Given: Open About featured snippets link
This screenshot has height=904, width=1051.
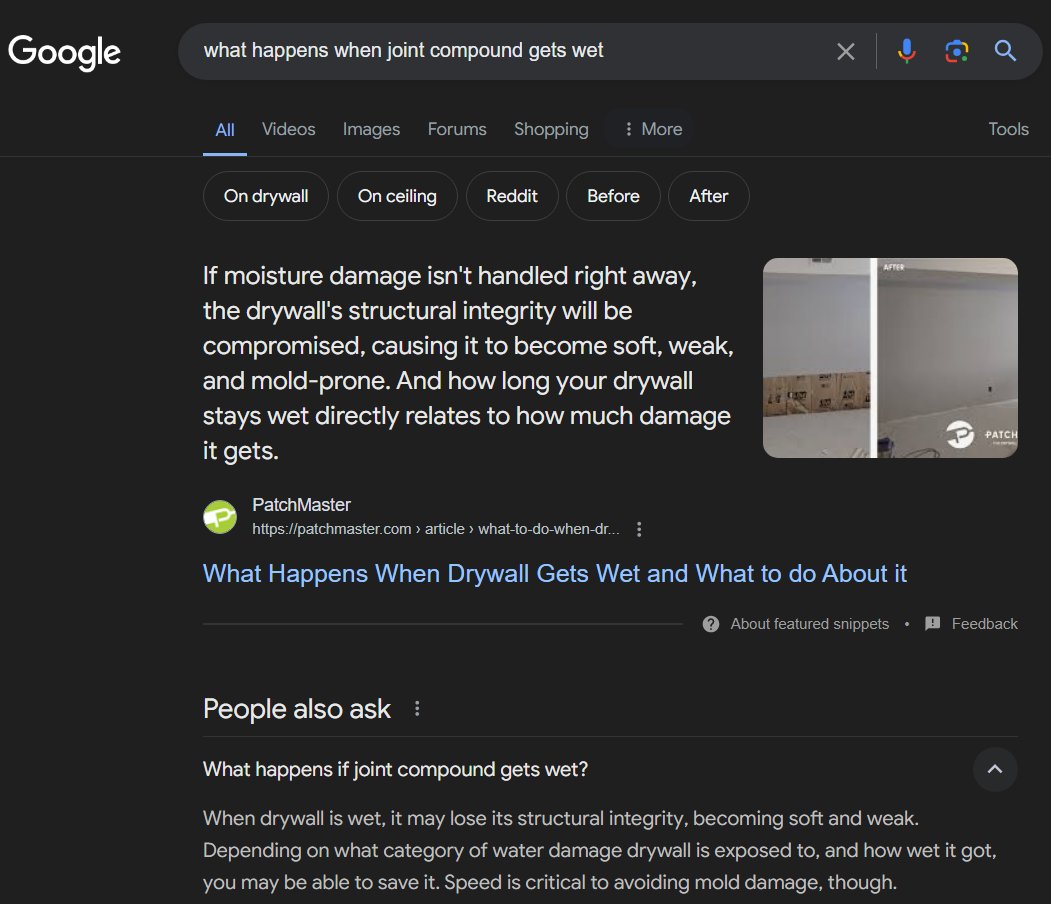Looking at the screenshot, I should 809,624.
